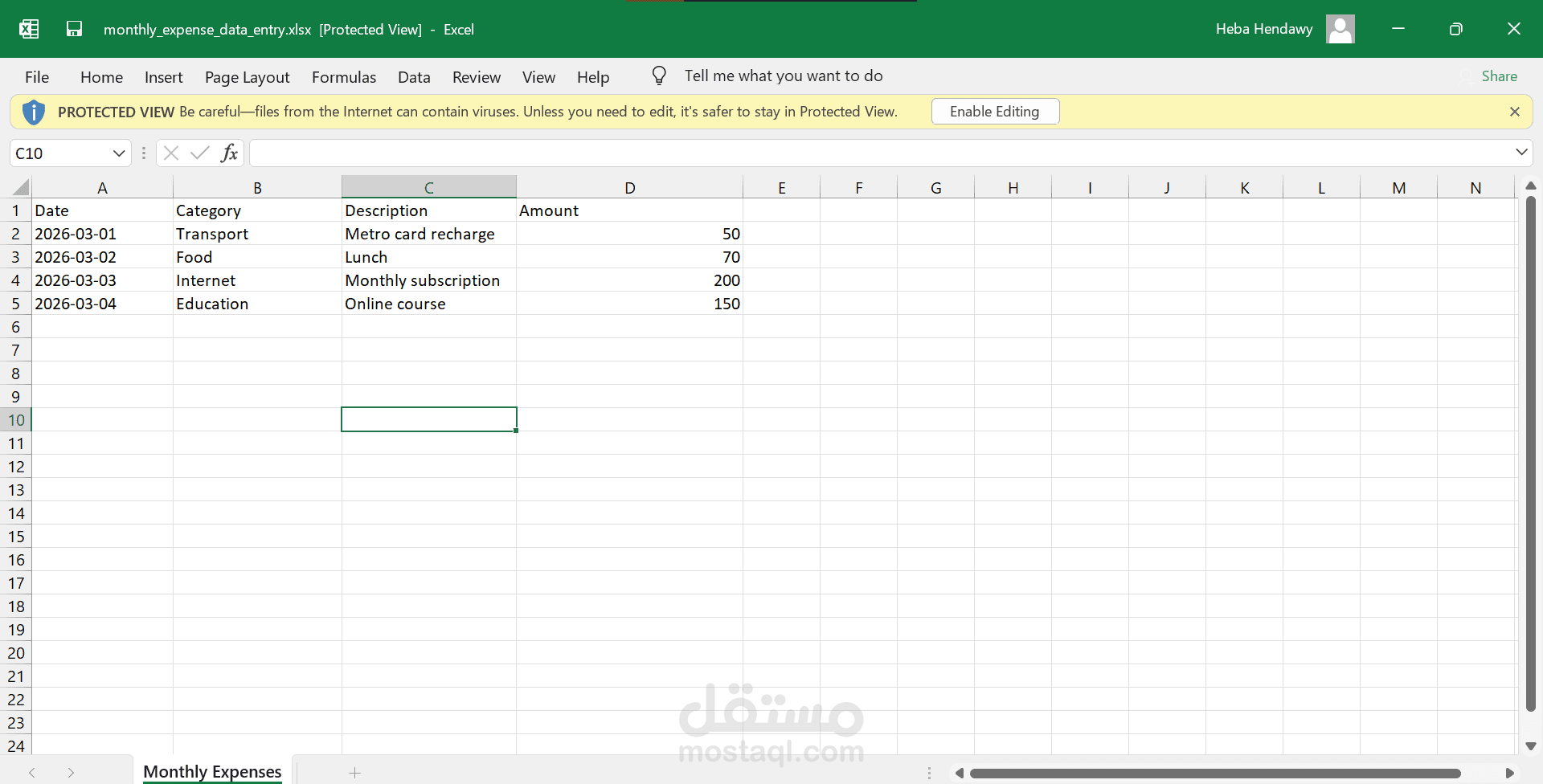Select row 24 header

15,746
